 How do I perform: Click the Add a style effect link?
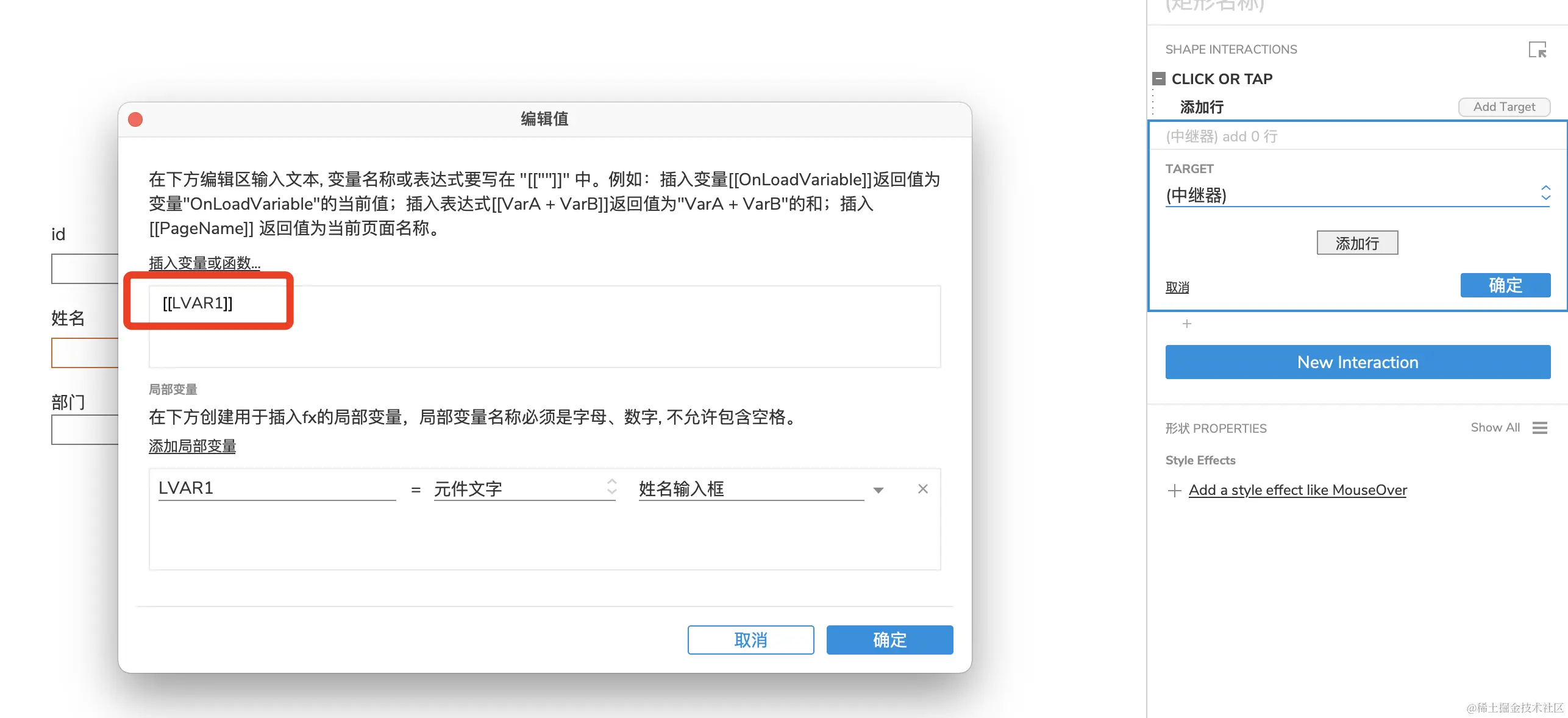point(1297,490)
